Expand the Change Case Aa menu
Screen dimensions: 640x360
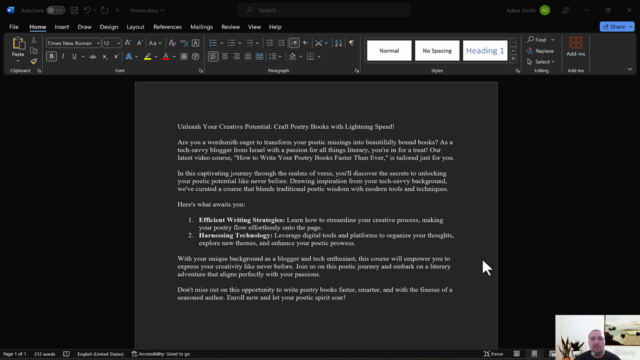tap(155, 43)
